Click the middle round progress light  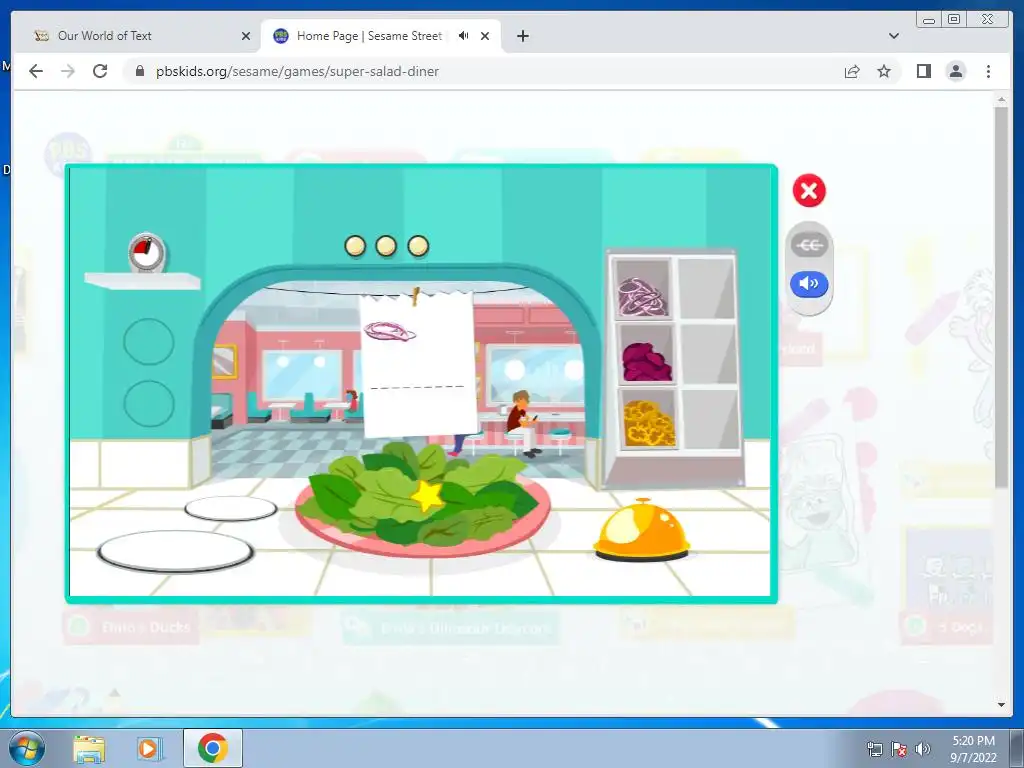(386, 246)
